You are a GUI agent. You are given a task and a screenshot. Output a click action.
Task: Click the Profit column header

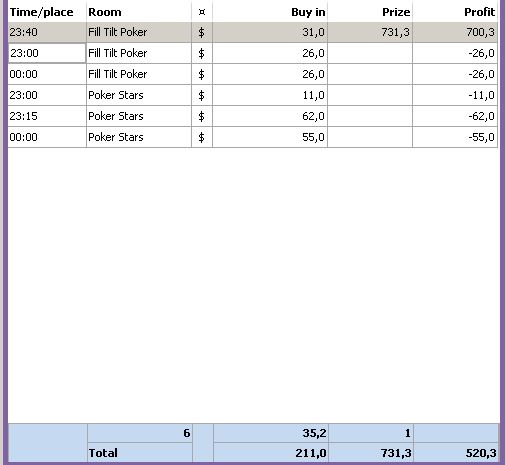pyautogui.click(x=455, y=12)
